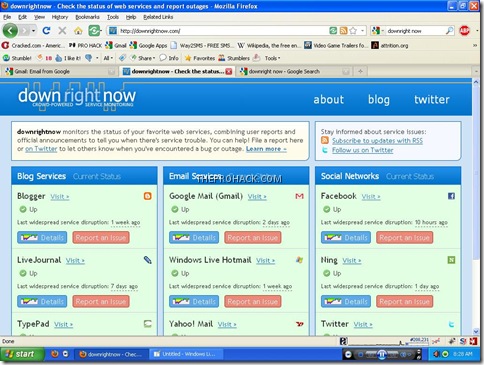The width and height of the screenshot is (484, 365).
Task: Reload the page with the refresh icon
Action: click(46, 31)
